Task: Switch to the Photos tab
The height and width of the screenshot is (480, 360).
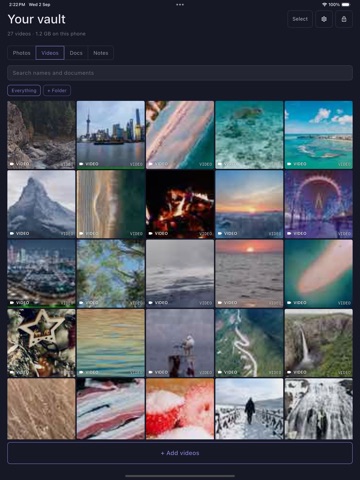Action: pos(21,53)
